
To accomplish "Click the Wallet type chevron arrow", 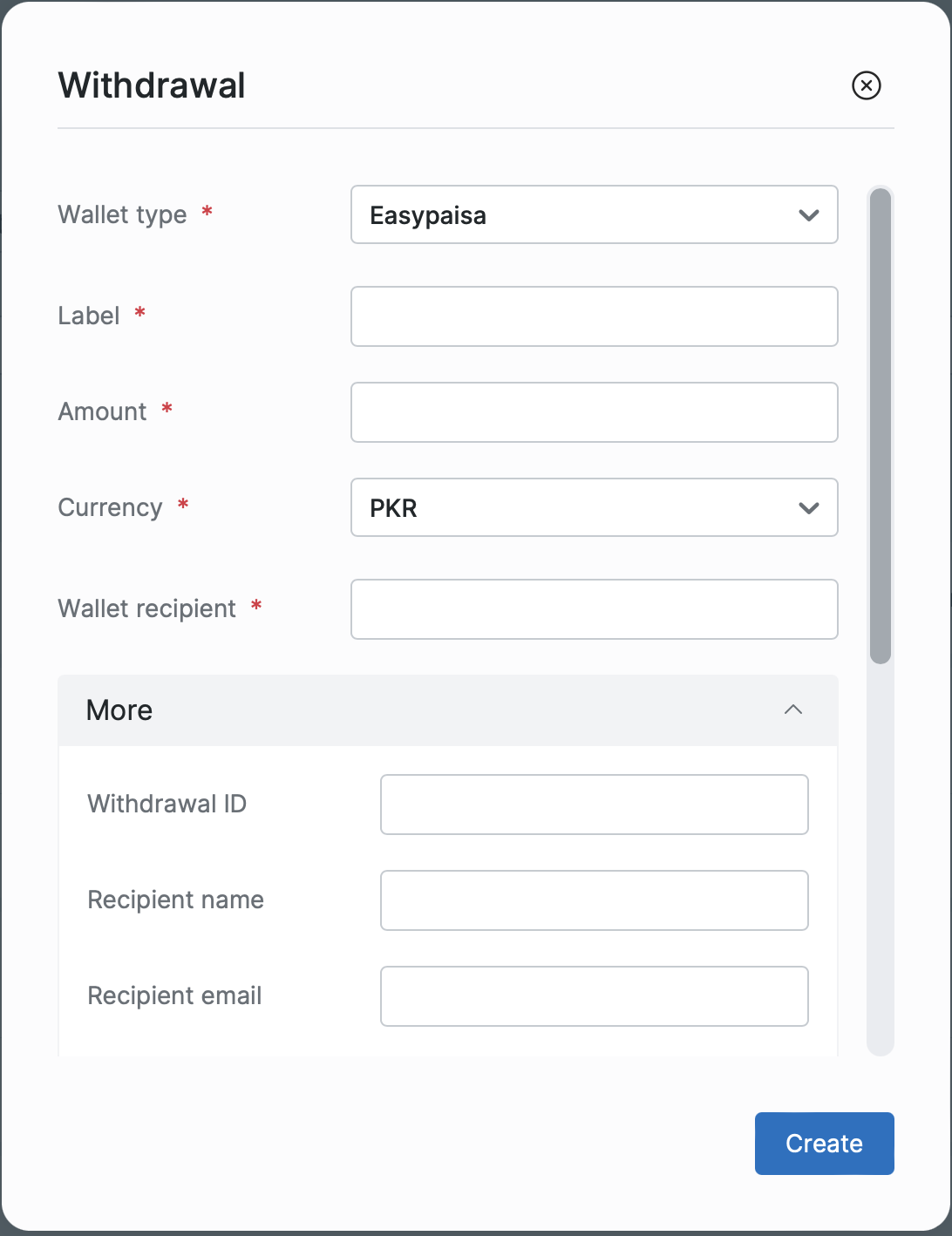I will point(809,215).
